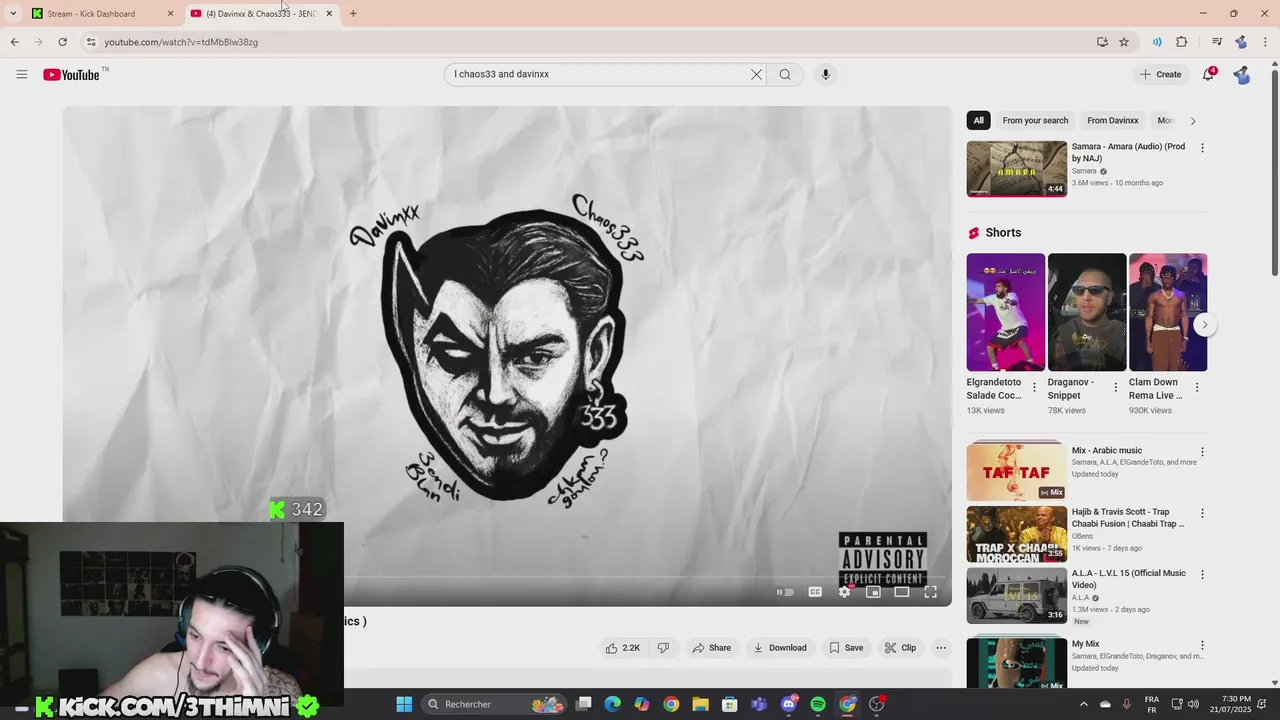Open options for Samara - Amara video
The height and width of the screenshot is (720, 1280).
tap(1202, 148)
